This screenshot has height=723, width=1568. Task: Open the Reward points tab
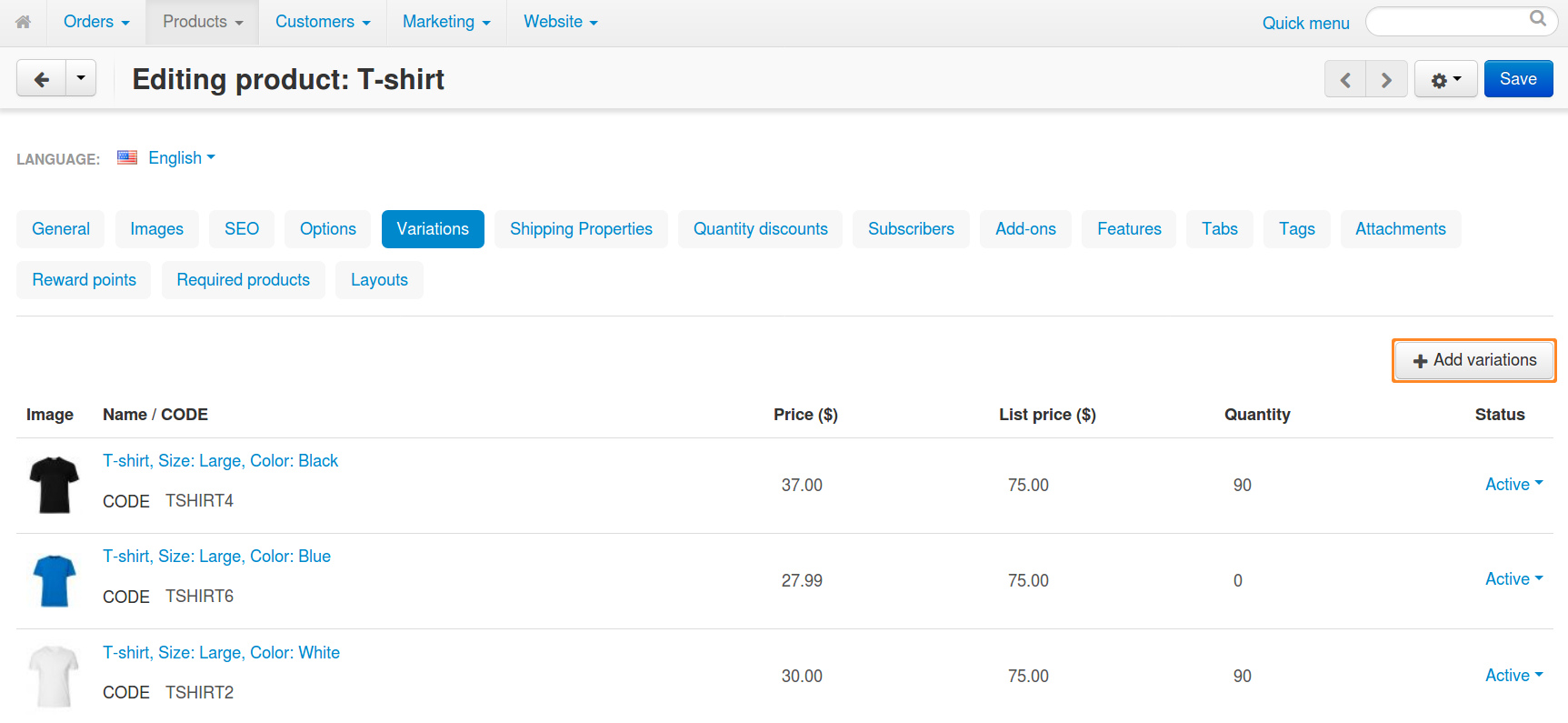(84, 280)
